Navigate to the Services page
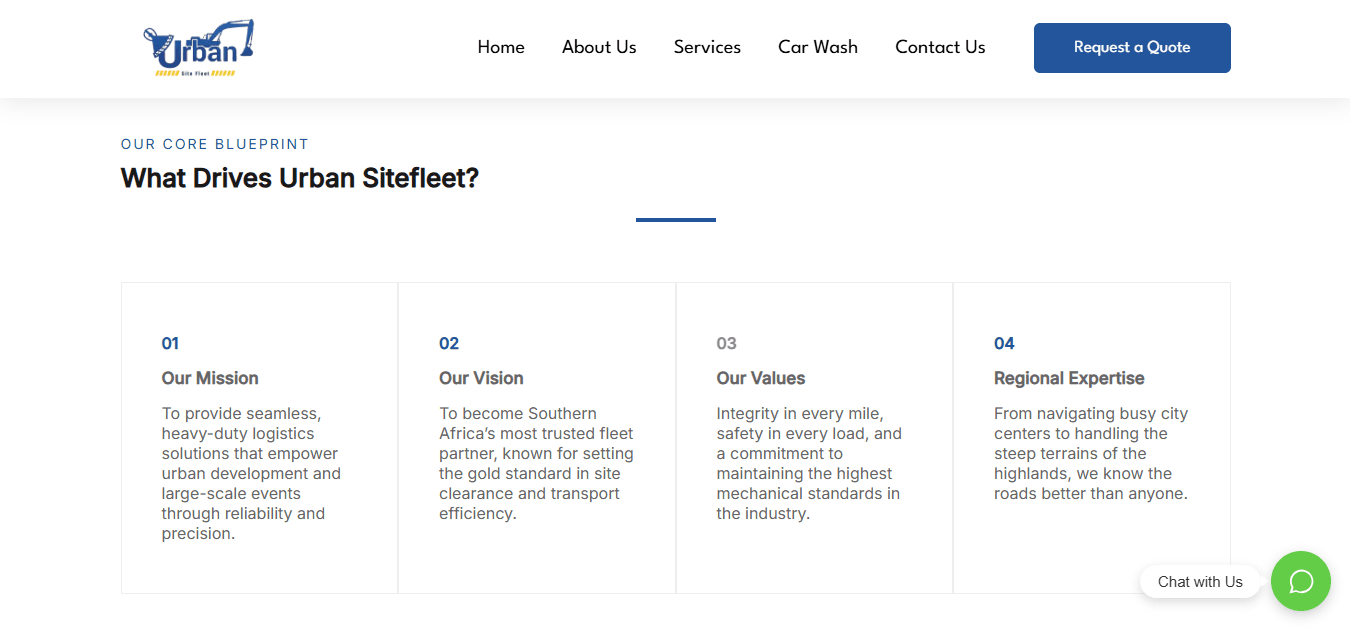1350x629 pixels. click(x=707, y=47)
